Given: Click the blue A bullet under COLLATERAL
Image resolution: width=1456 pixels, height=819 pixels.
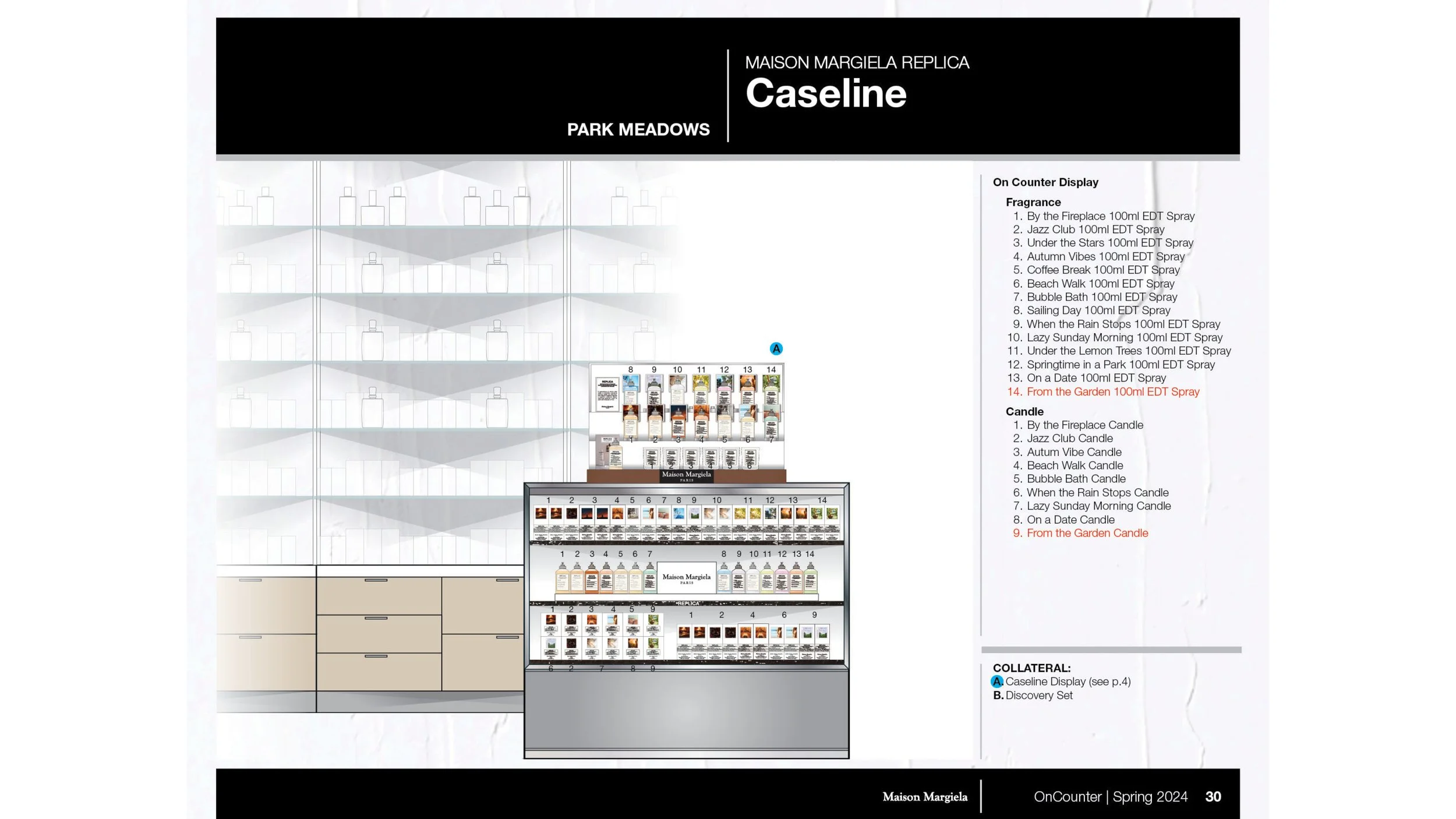Looking at the screenshot, I should click(x=997, y=682).
